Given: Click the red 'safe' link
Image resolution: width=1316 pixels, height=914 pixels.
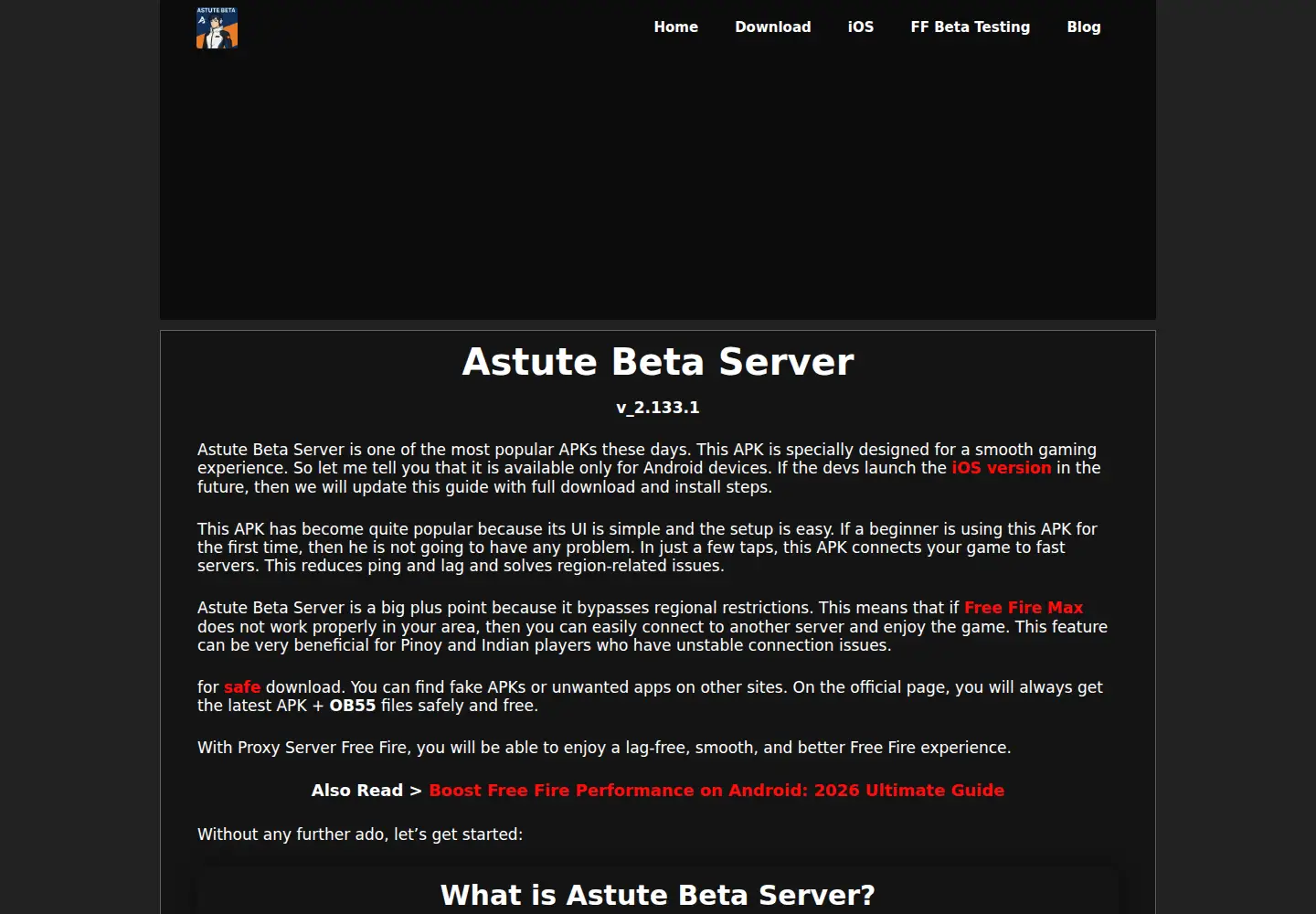Looking at the screenshot, I should tap(242, 687).
